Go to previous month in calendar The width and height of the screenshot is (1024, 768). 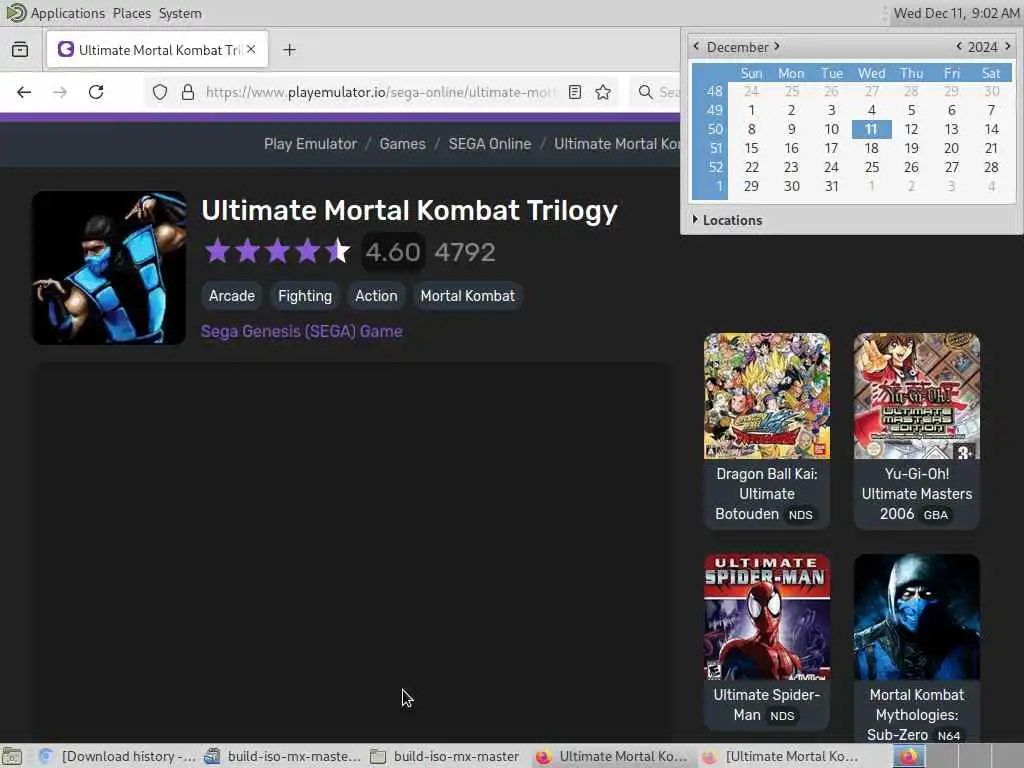696,46
